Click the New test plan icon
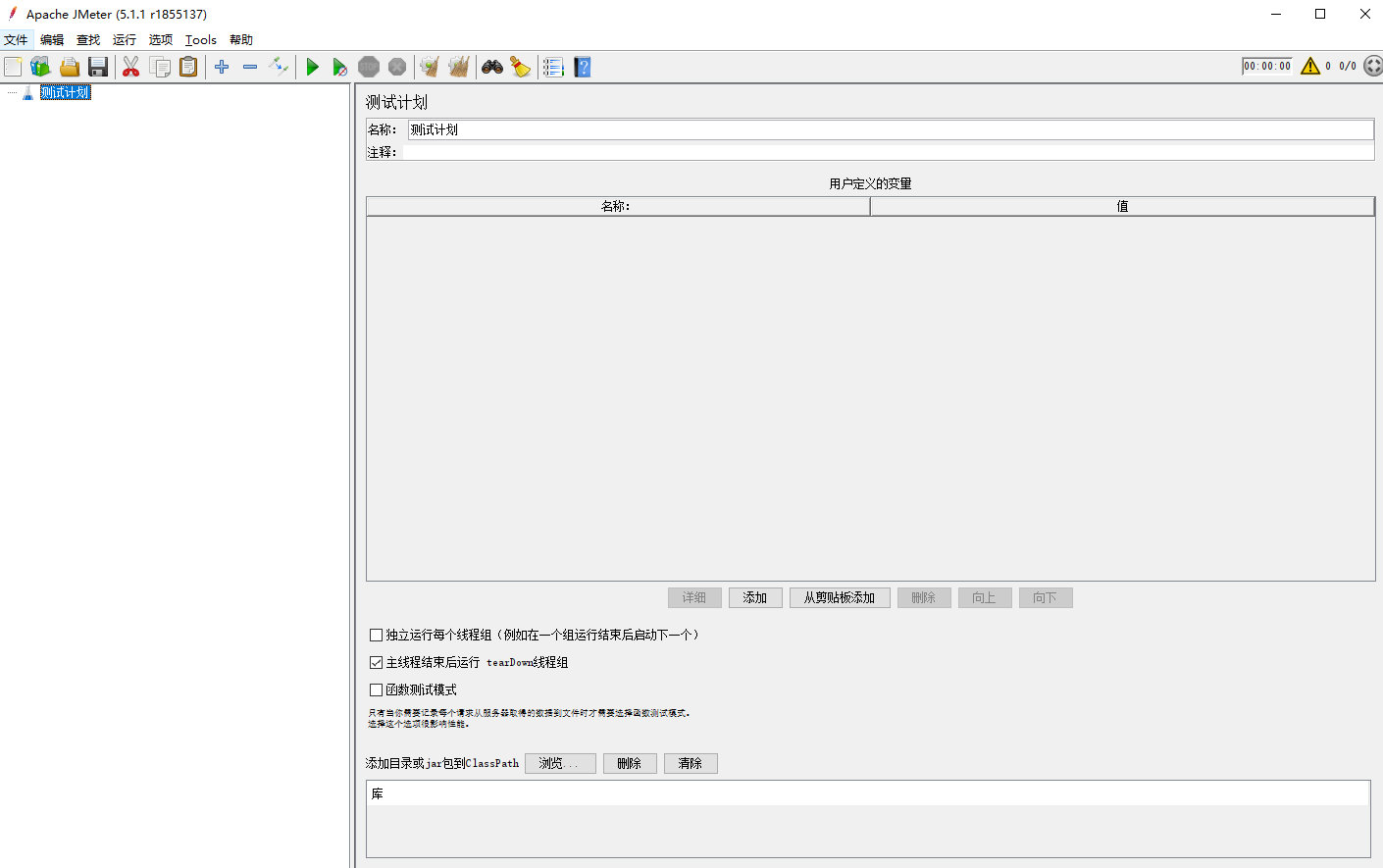 (13, 67)
